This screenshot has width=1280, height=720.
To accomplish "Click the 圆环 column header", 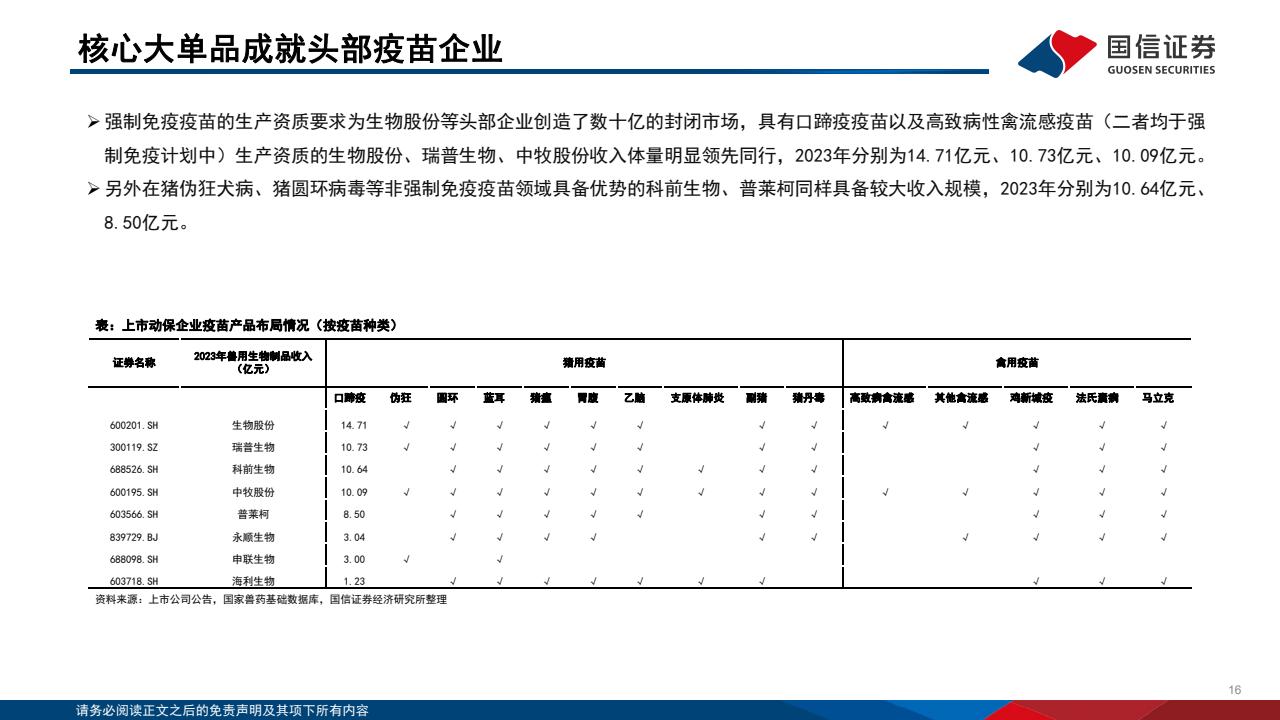I will [449, 398].
